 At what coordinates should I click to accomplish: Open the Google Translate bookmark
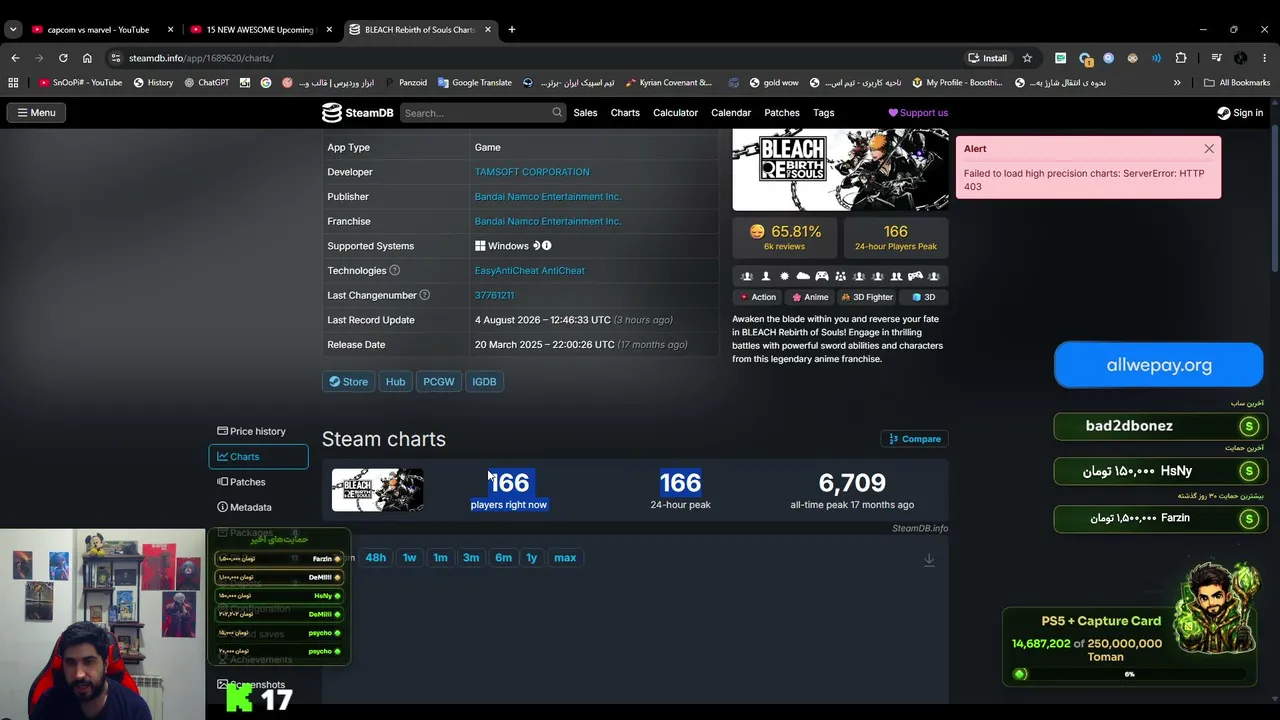[x=474, y=83]
